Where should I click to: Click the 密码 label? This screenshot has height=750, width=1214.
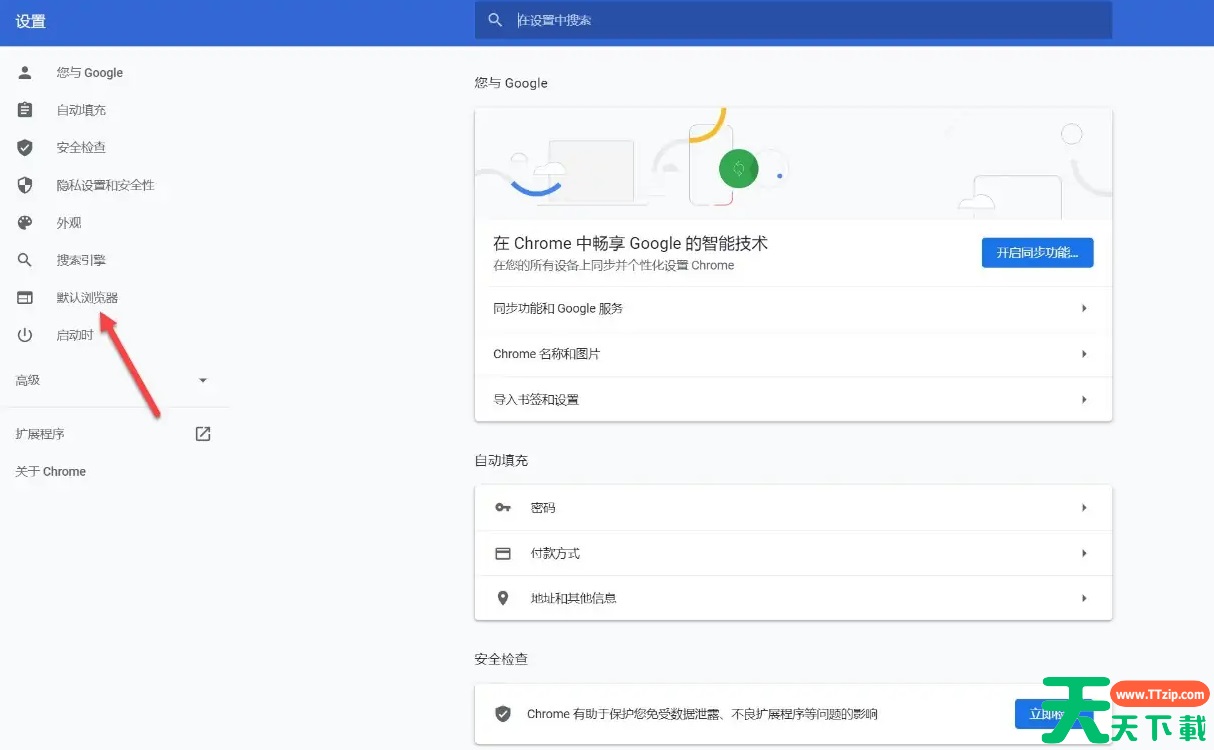tap(543, 508)
